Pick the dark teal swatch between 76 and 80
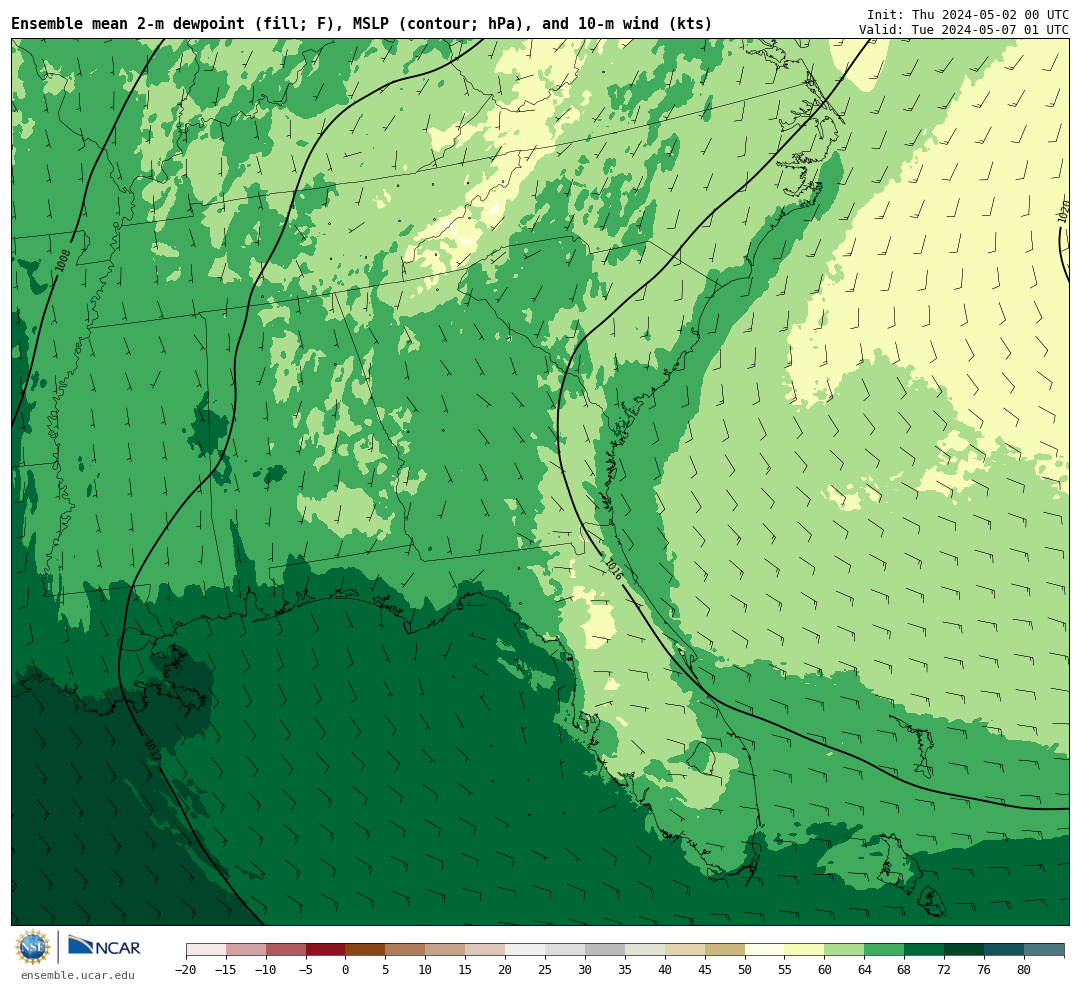Viewport: 1080px width, 988px height. 1005,950
